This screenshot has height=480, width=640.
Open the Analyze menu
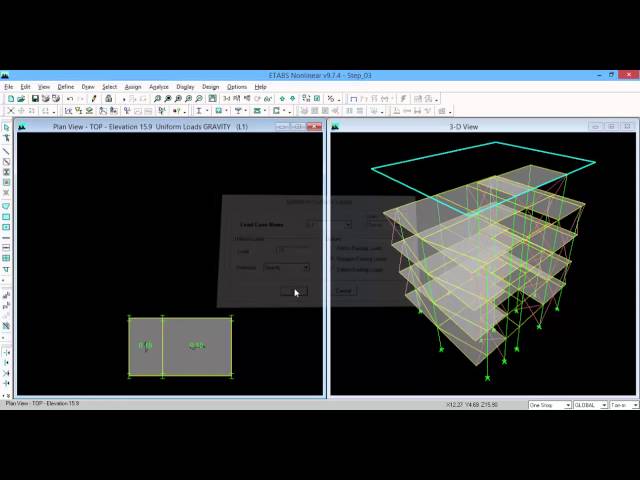(159, 87)
